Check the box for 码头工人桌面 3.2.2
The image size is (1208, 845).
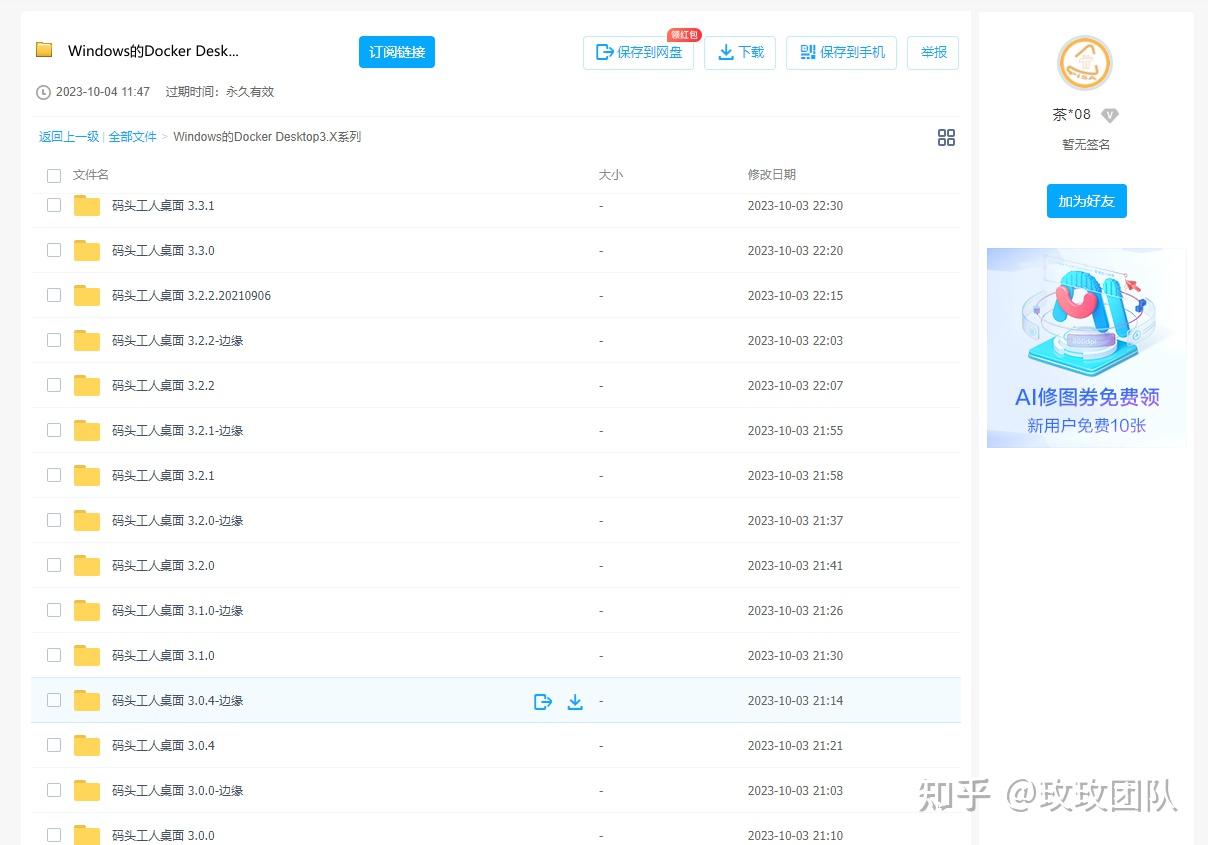click(54, 385)
